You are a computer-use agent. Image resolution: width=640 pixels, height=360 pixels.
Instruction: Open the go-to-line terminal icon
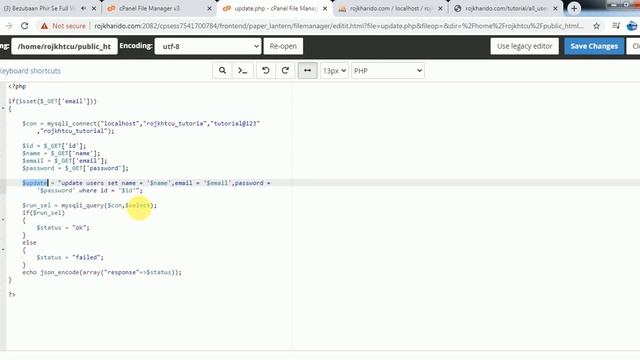(x=243, y=71)
